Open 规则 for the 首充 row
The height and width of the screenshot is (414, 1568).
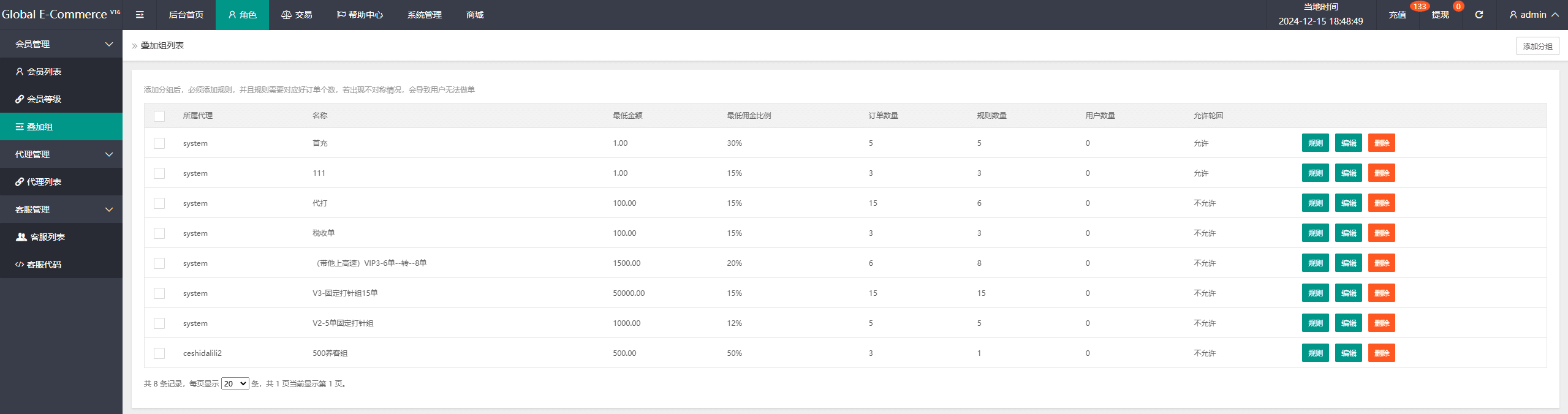[x=1315, y=143]
